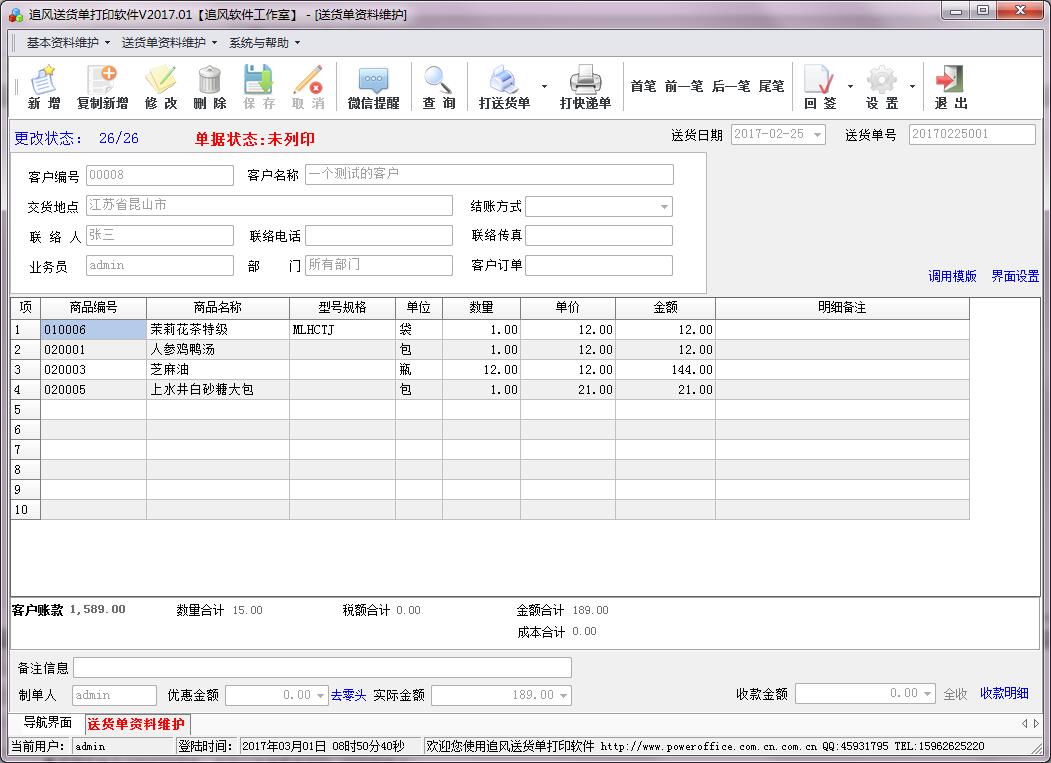Click the 客户编号 field
1051x763 pixels.
click(160, 175)
